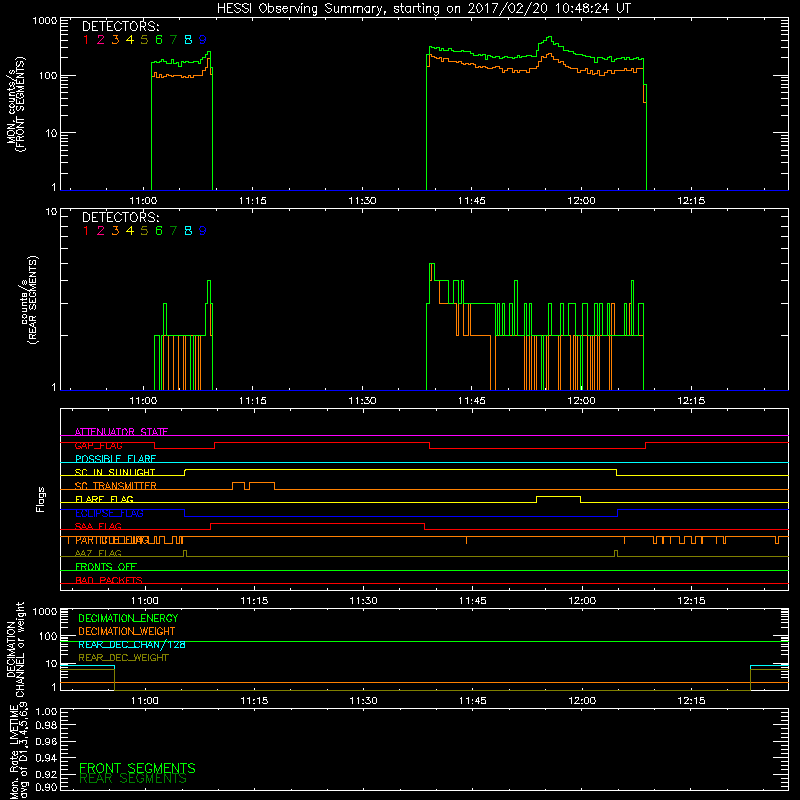Viewport: 800px width, 800px height.
Task: Click the 11:45 tick under rear segments plot
Action: point(471,401)
